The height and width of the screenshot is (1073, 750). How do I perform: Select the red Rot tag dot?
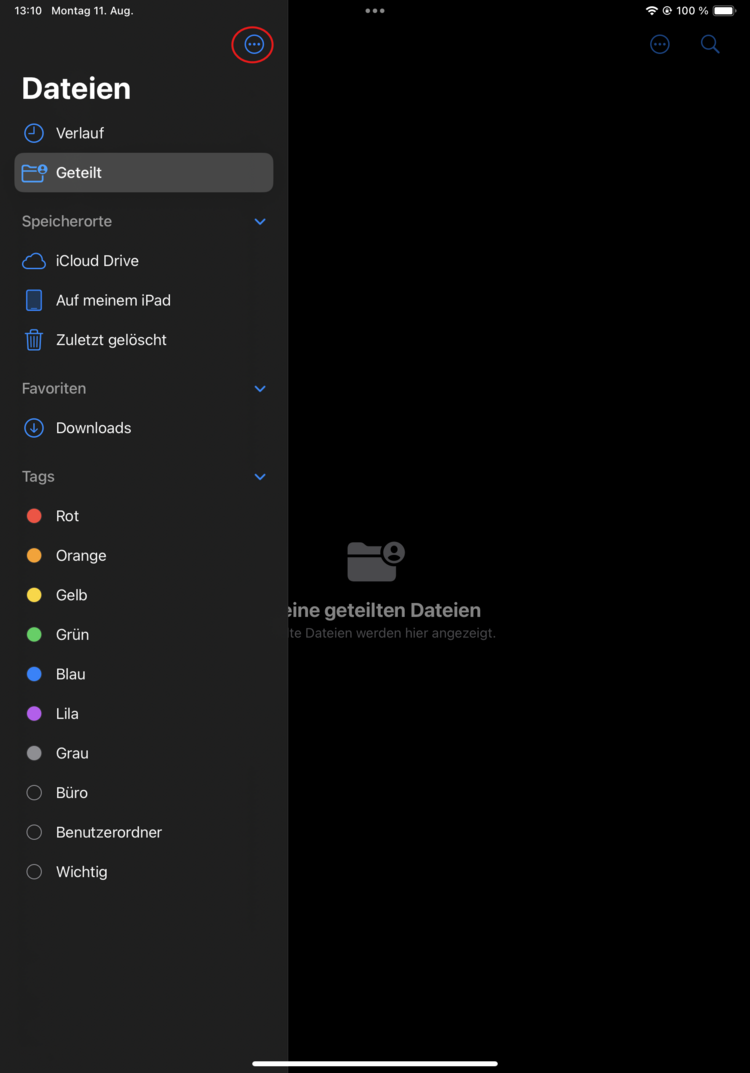tap(34, 516)
